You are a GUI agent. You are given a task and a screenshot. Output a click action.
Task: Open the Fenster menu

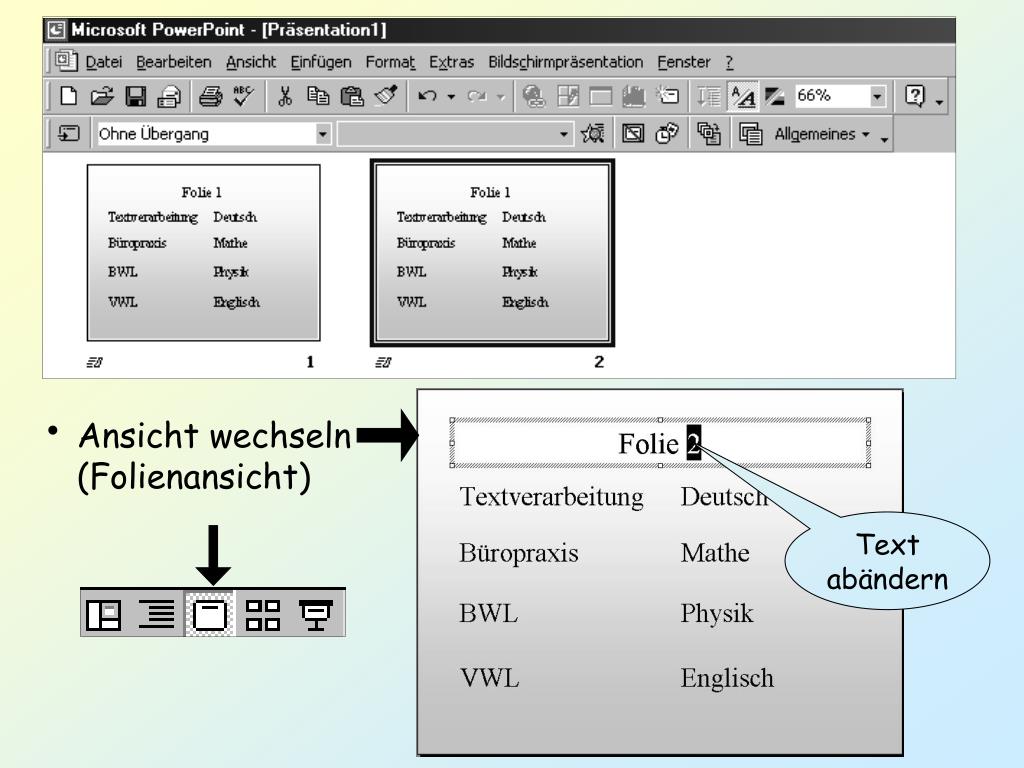tap(684, 62)
